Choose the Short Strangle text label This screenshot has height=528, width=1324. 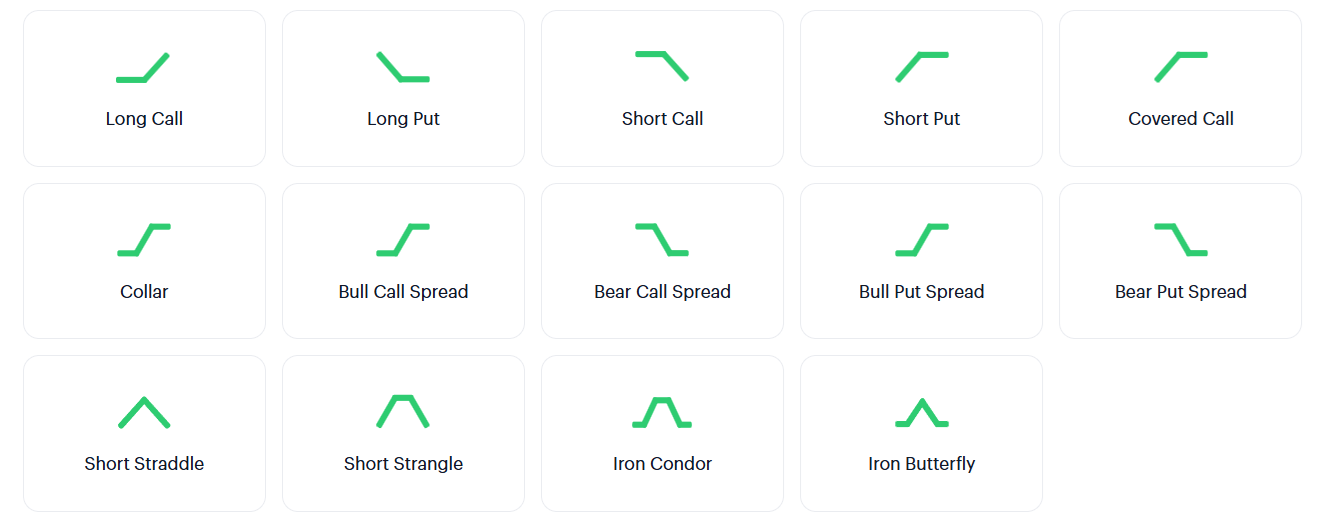(403, 464)
